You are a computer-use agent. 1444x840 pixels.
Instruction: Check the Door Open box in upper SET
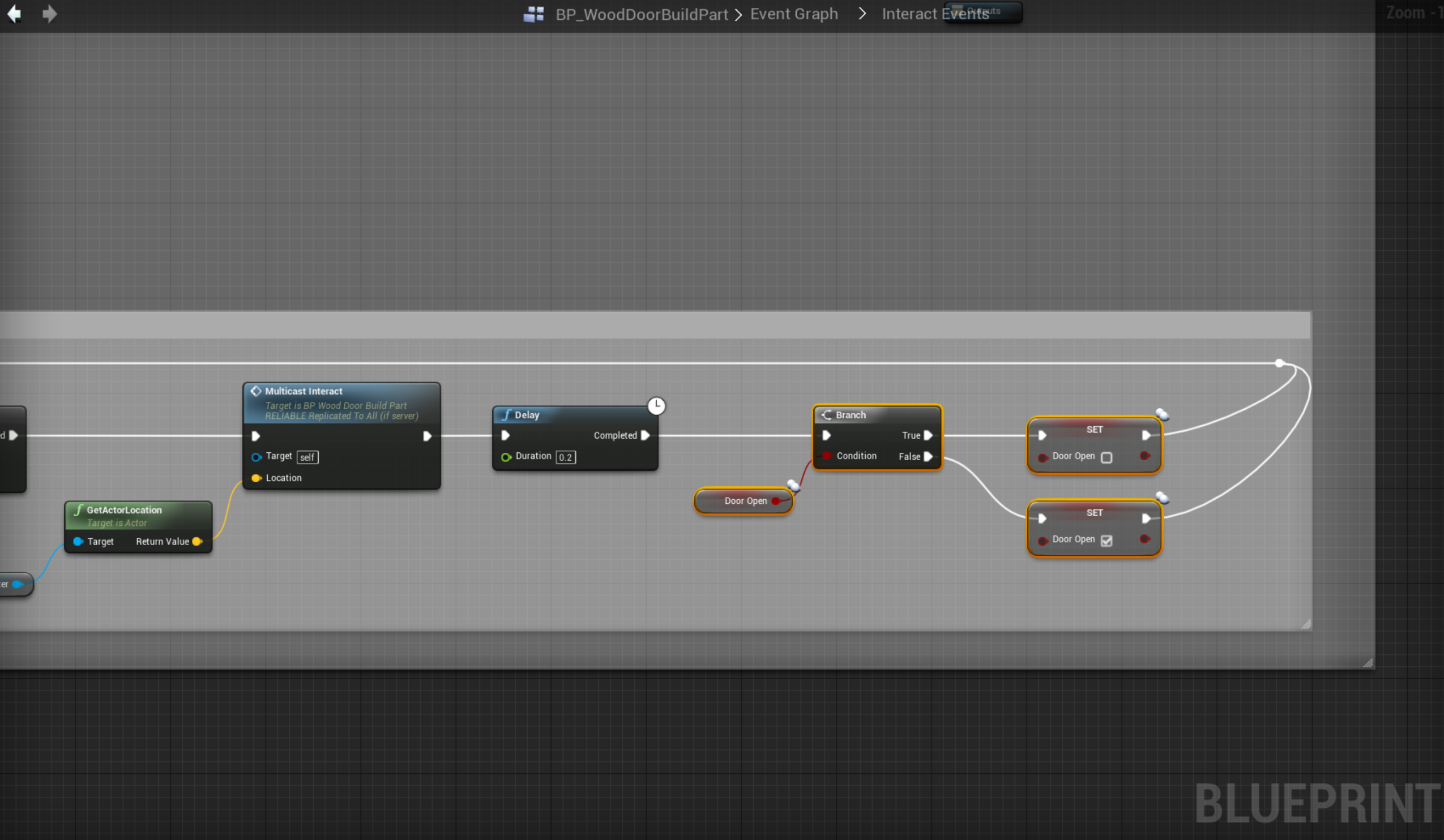click(x=1107, y=457)
